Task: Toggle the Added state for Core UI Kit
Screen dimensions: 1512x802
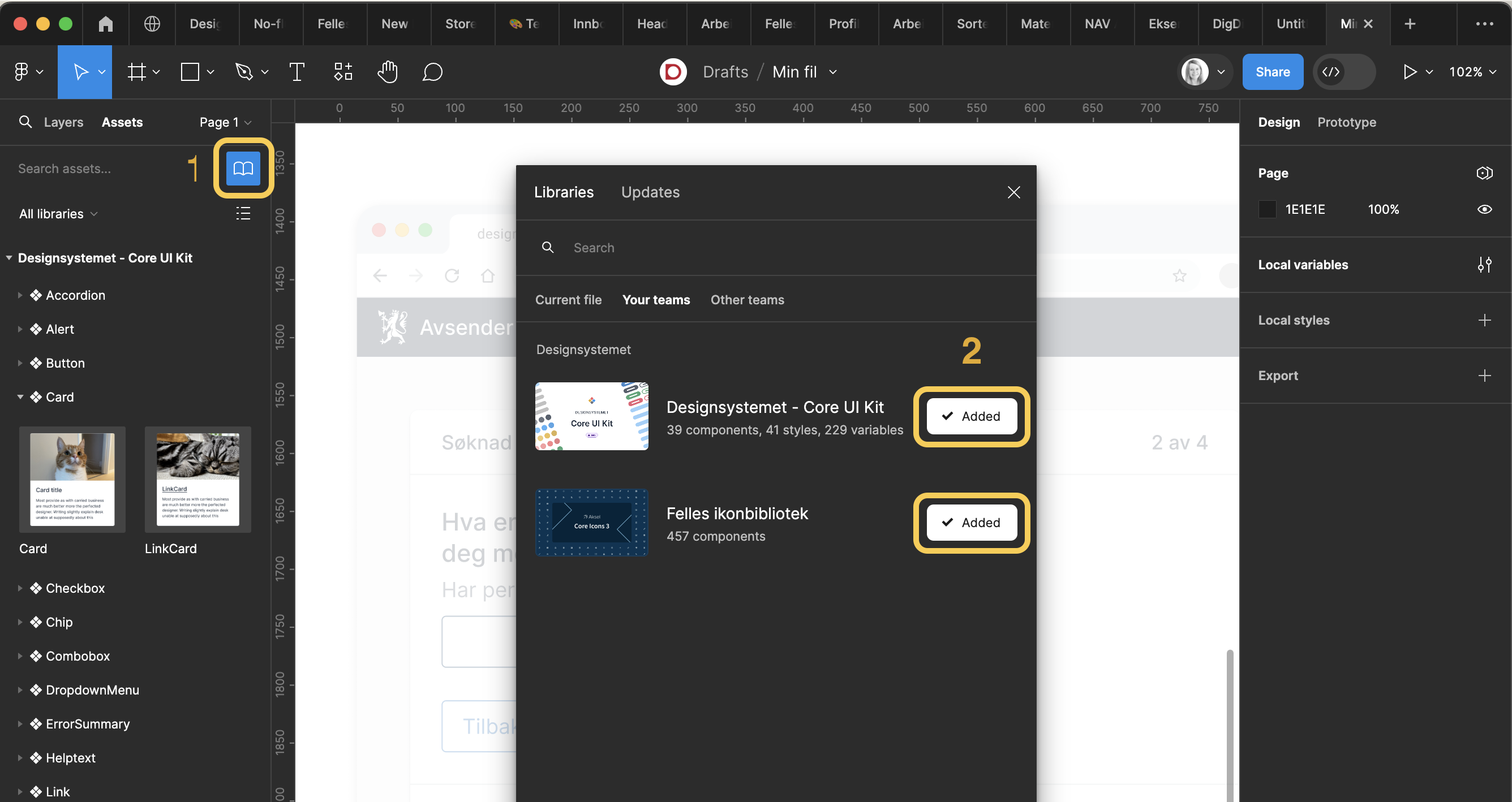Action: click(972, 416)
